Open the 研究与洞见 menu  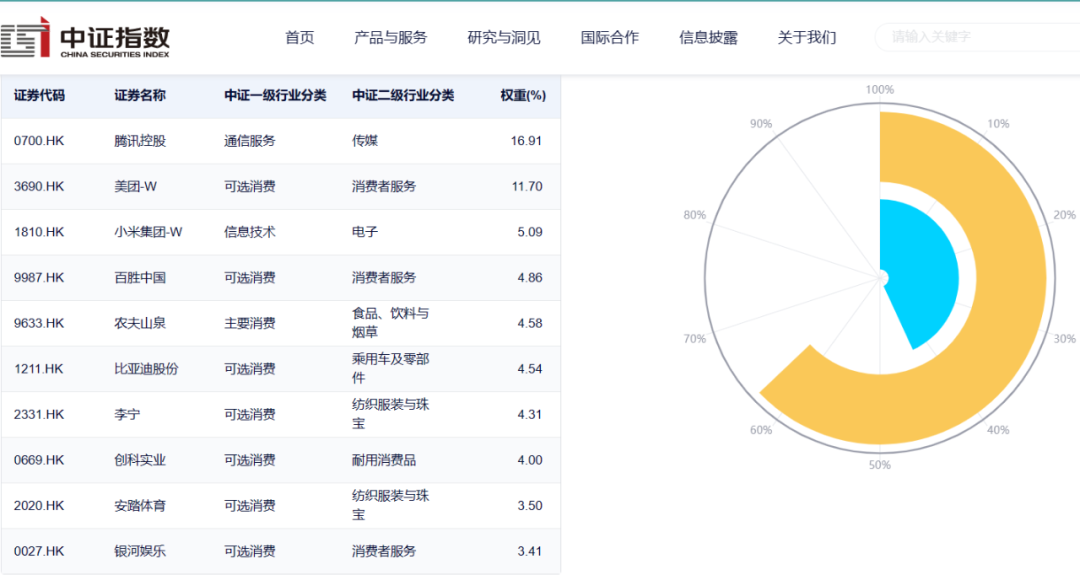(504, 38)
